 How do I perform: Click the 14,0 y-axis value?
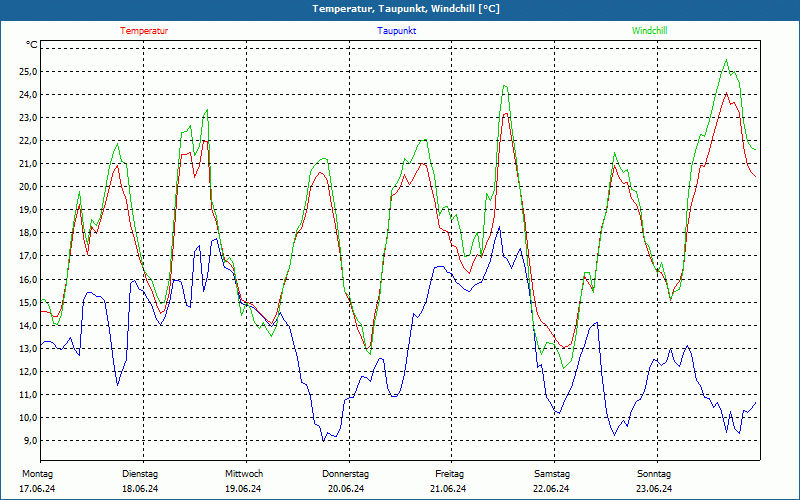tap(28, 325)
